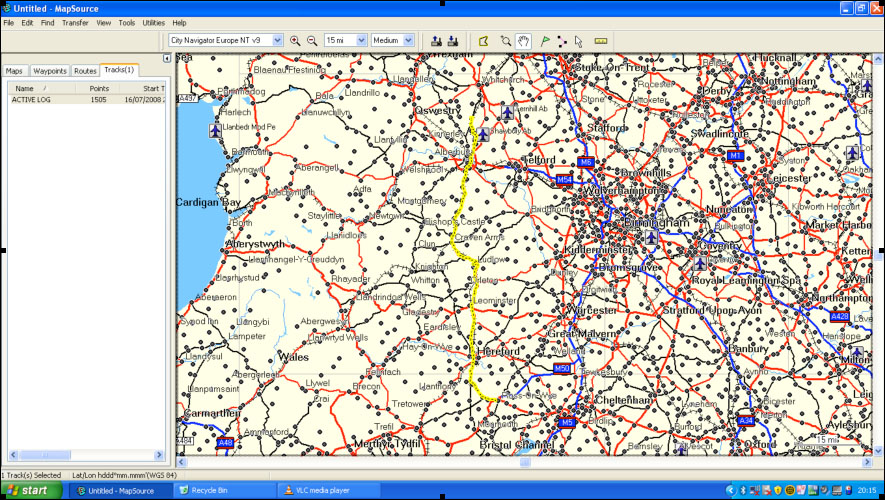This screenshot has height=500, width=885.
Task: Select the Distance/Bearing ruler tool
Action: [601, 41]
